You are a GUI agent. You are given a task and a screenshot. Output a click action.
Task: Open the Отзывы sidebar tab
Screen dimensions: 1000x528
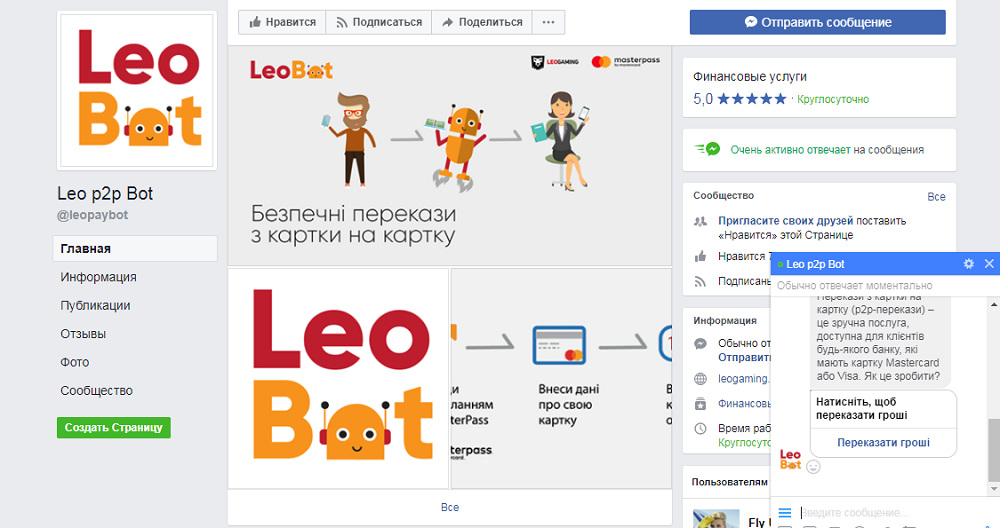[x=83, y=334]
